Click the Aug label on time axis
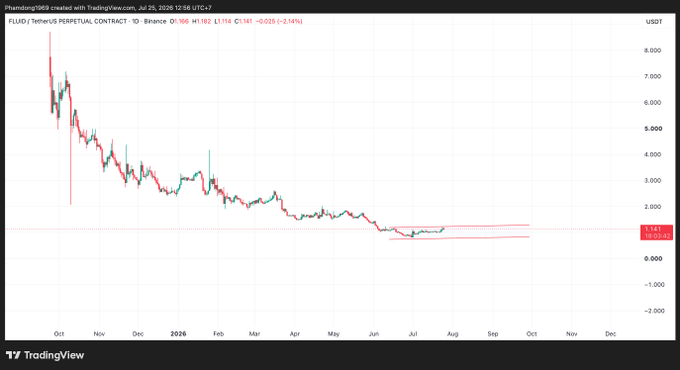The image size is (680, 370). [452, 334]
